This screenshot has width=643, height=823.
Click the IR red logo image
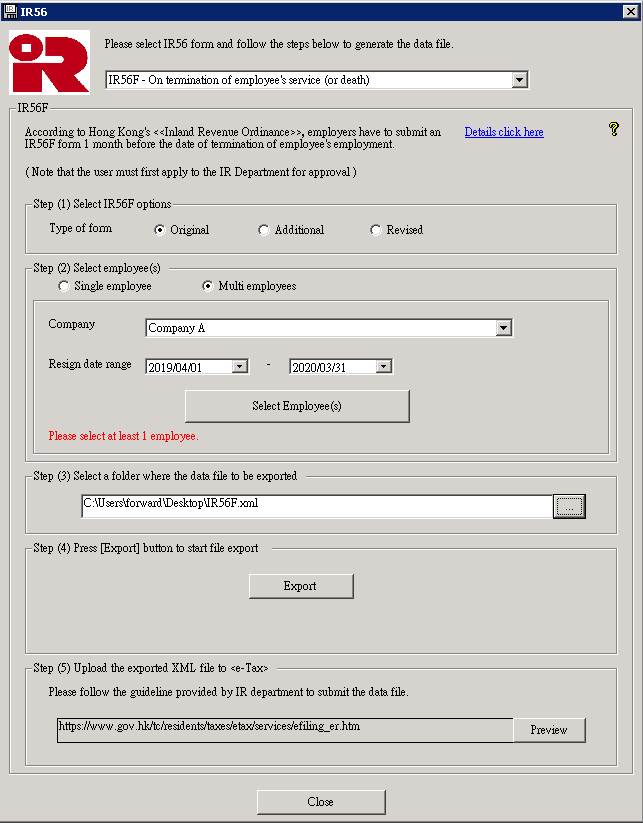(49, 62)
